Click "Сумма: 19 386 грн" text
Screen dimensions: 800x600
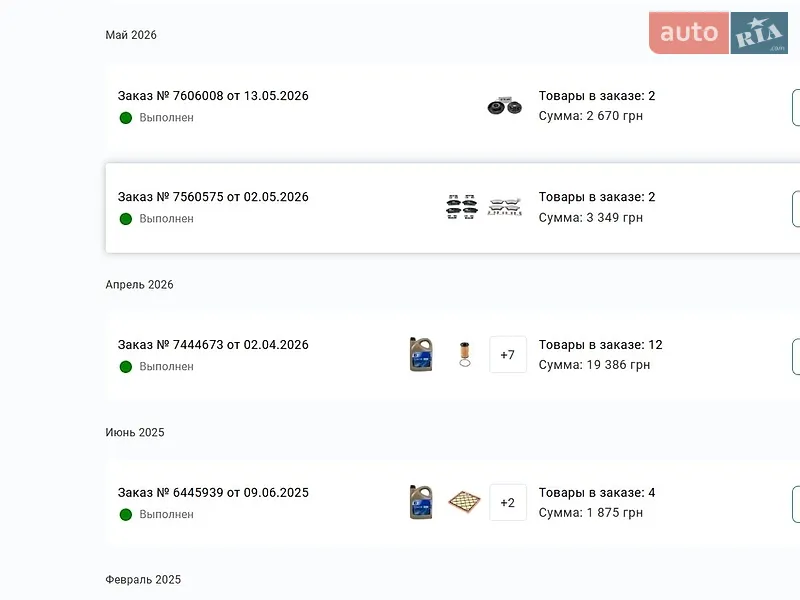(x=594, y=365)
